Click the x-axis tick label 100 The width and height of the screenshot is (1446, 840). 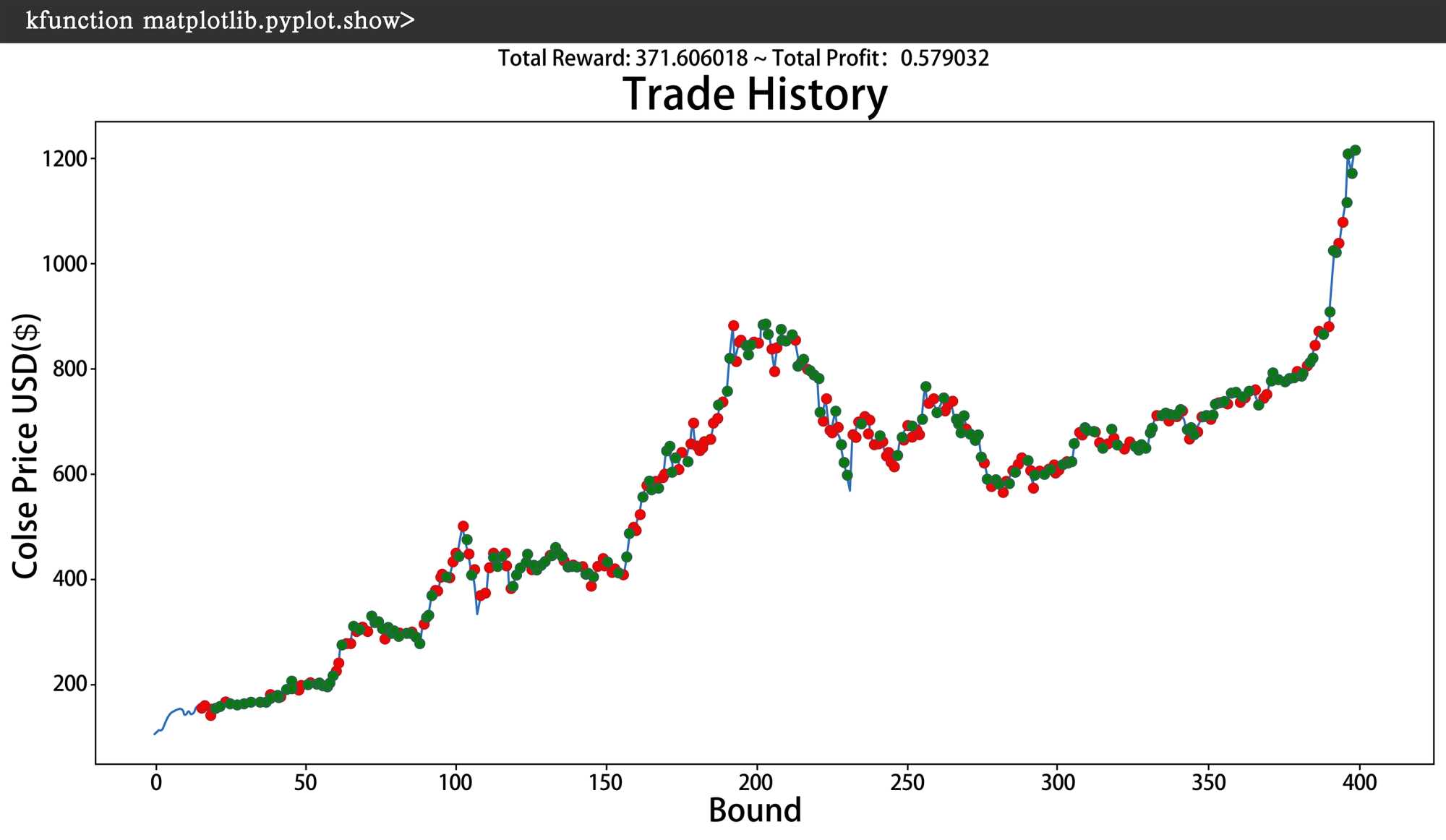(455, 782)
